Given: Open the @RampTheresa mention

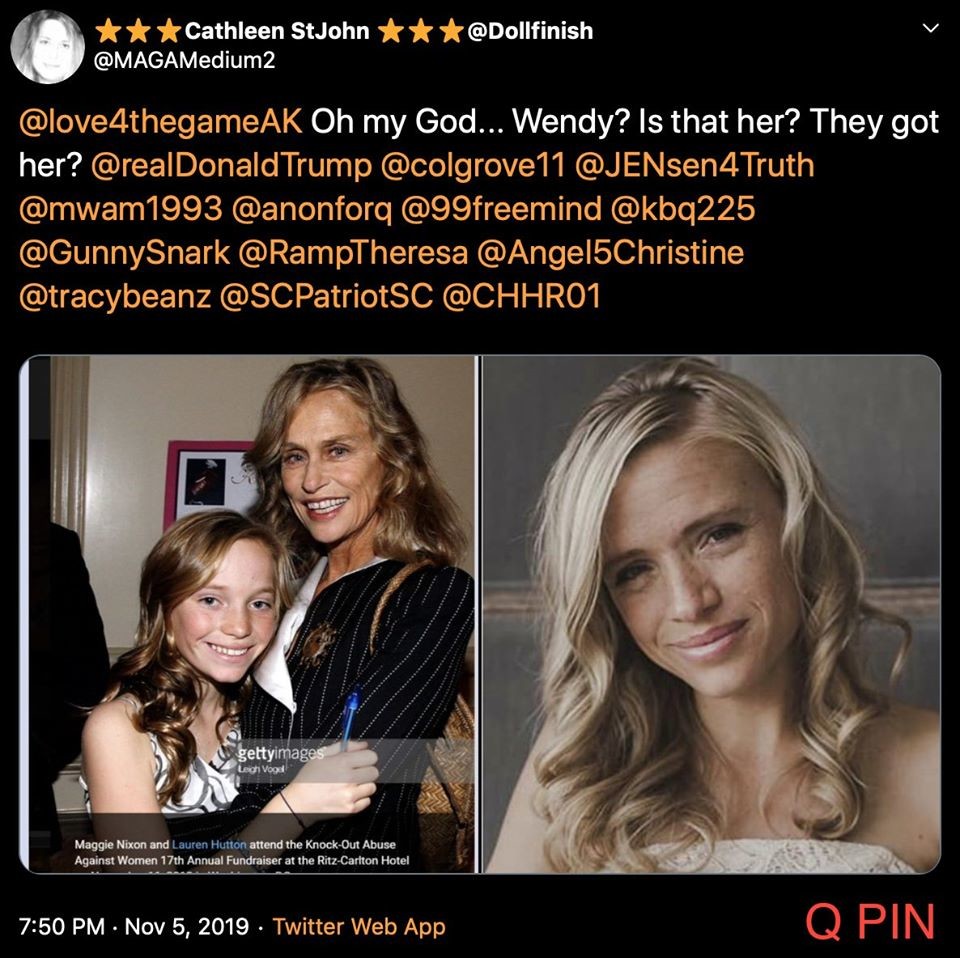Looking at the screenshot, I should click(x=354, y=252).
